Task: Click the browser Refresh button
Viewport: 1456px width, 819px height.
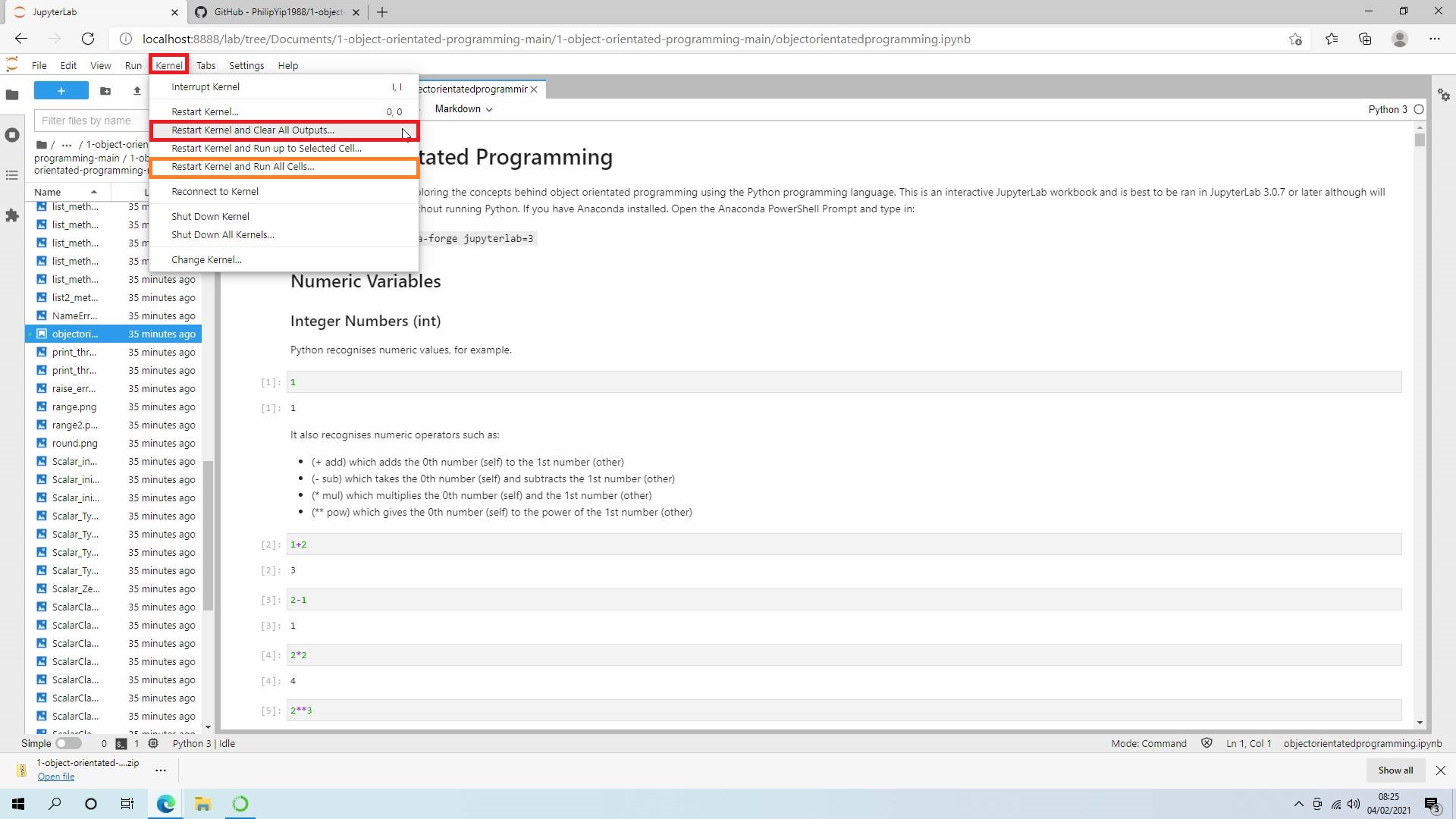Action: (88, 39)
